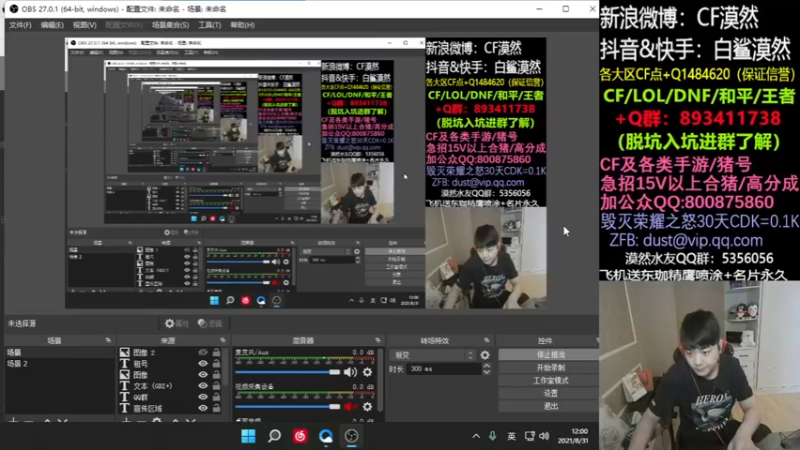Open volume tray icon on taskbar
800x450 pixels.
click(x=544, y=436)
